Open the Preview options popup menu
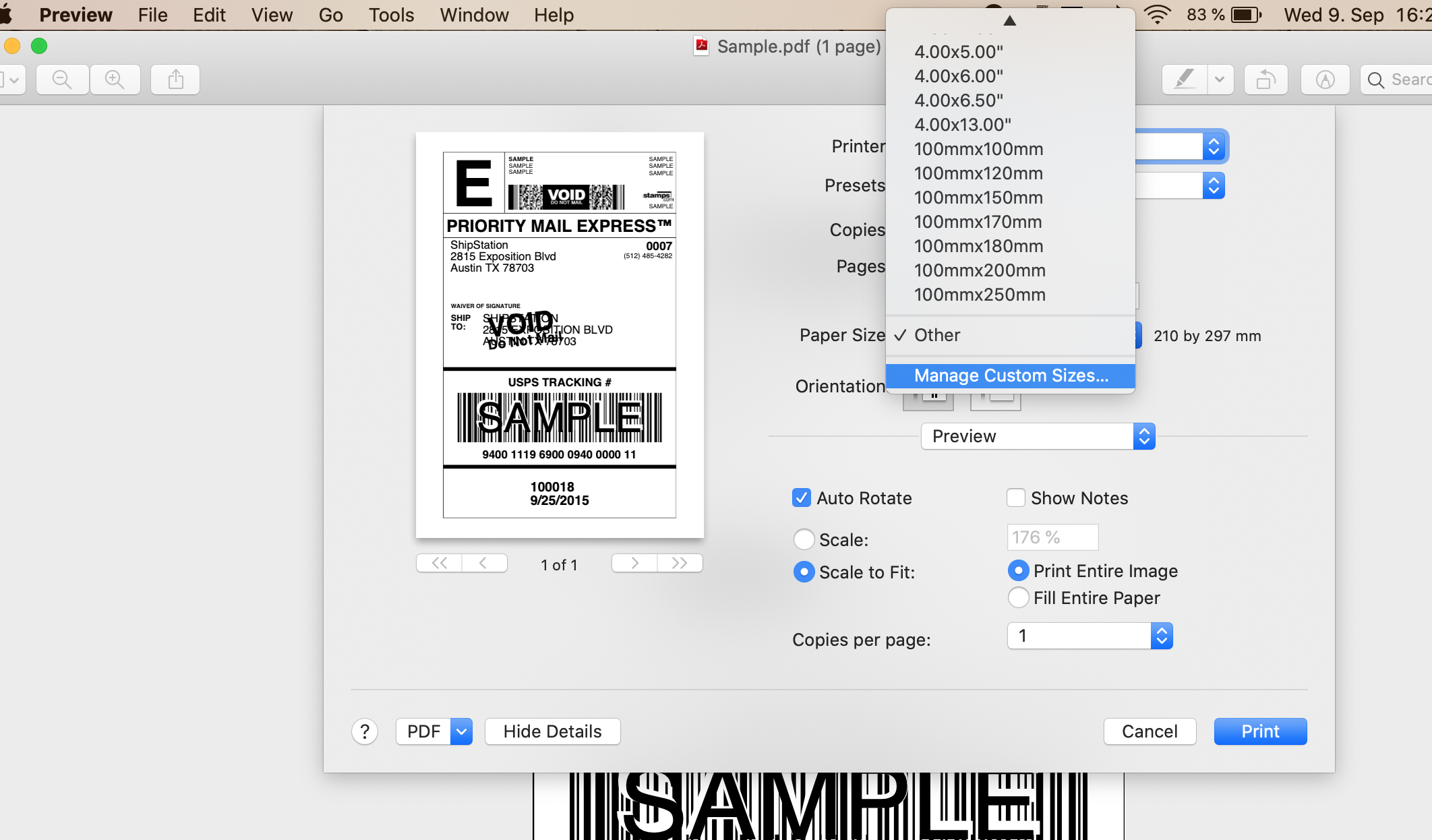1432x840 pixels. point(1038,436)
